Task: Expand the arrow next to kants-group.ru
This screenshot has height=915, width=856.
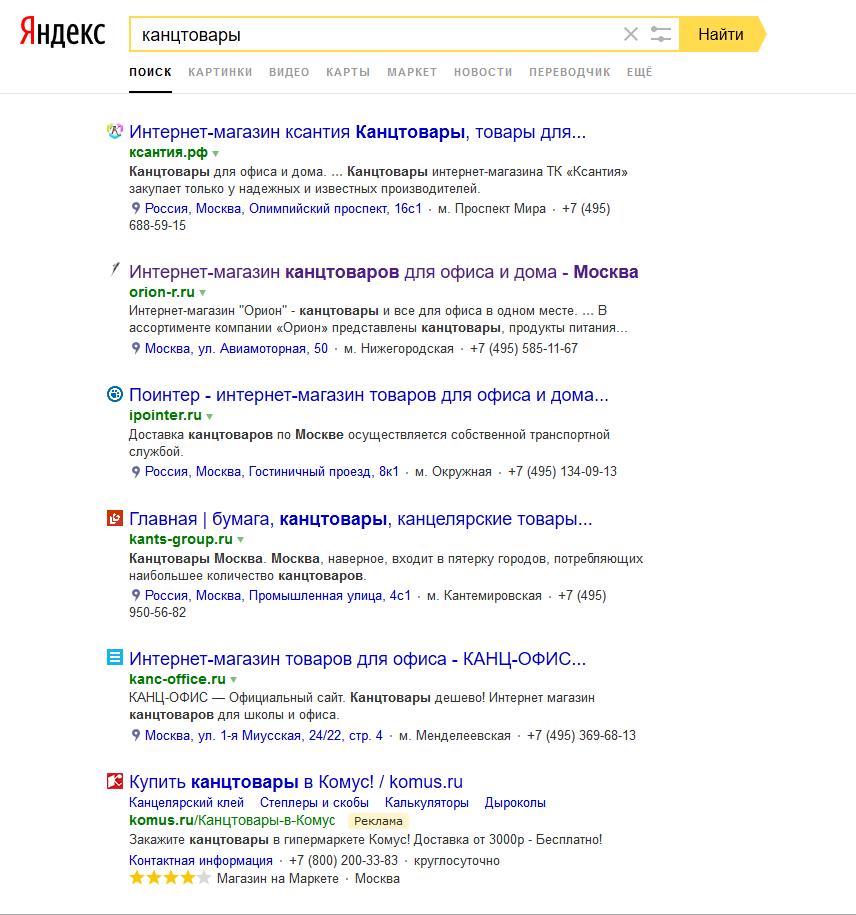Action: pos(240,540)
